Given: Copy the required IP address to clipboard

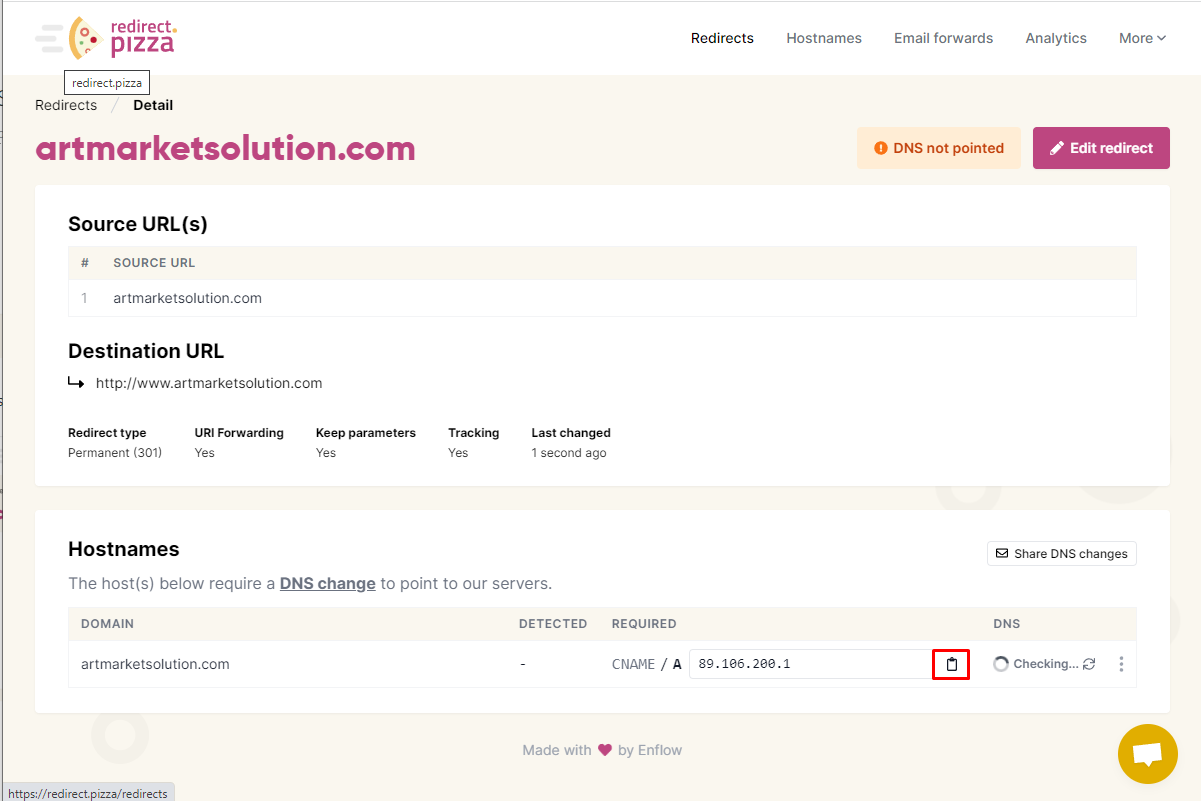Looking at the screenshot, I should click(951, 664).
